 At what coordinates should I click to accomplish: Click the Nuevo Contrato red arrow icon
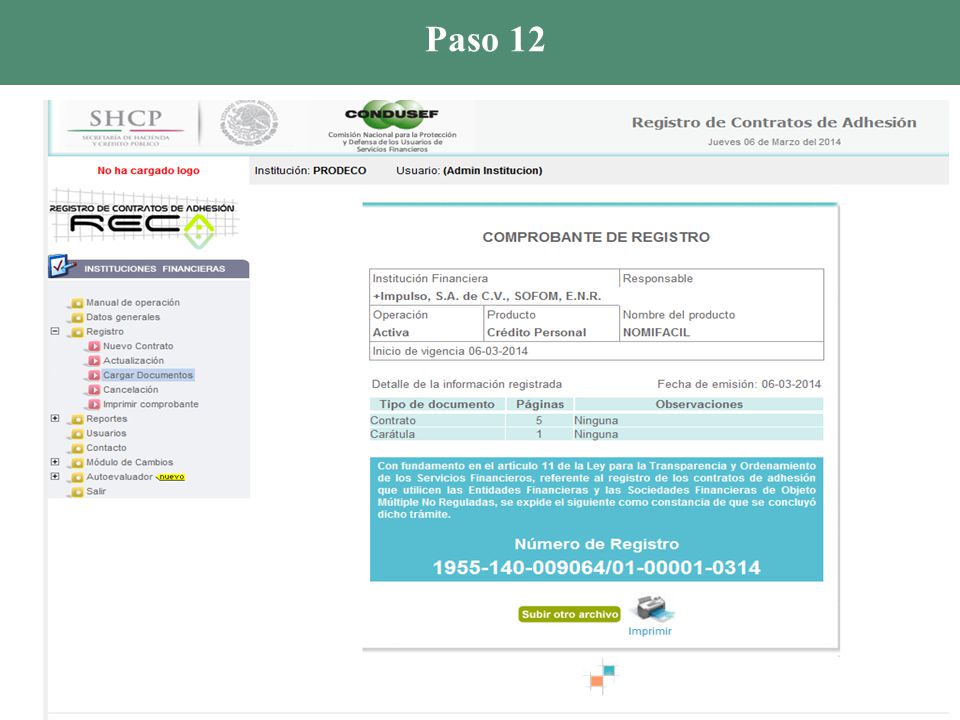tap(94, 346)
